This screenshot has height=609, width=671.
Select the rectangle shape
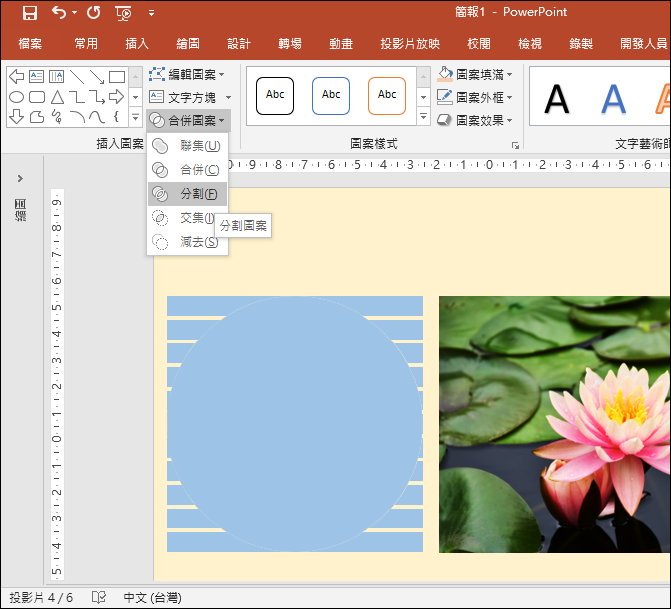tap(117, 77)
